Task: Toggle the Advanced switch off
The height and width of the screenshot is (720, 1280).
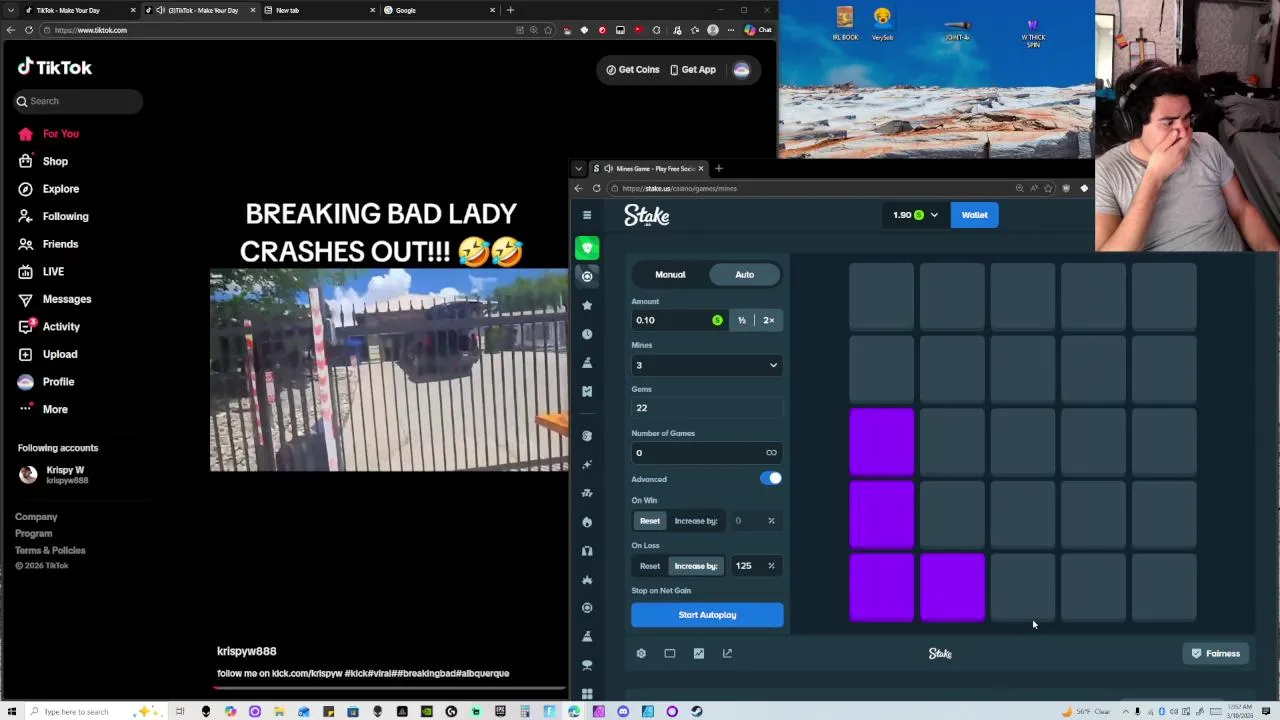Action: [771, 478]
